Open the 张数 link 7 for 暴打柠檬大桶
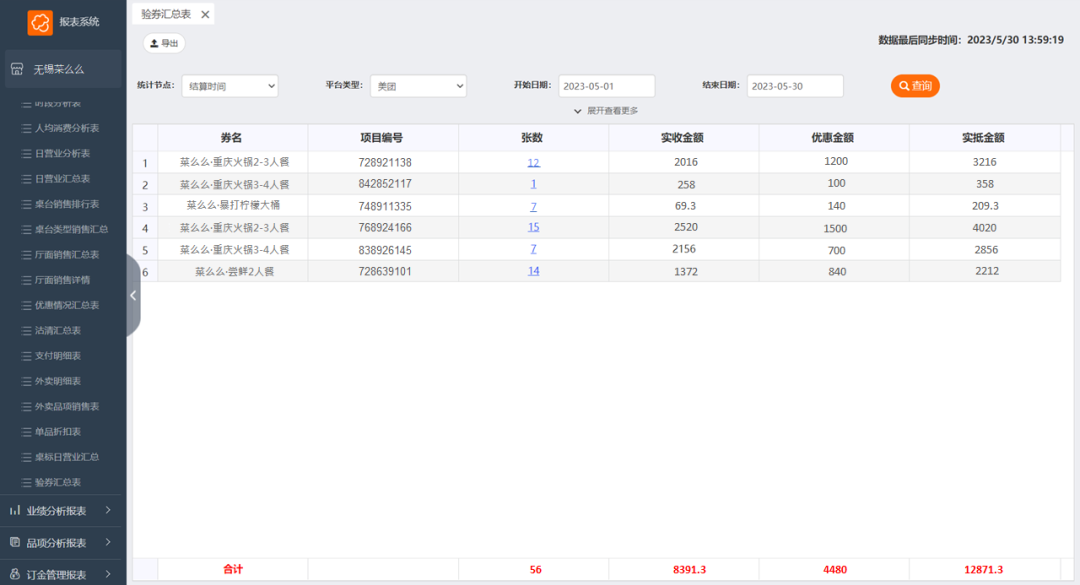 533,206
